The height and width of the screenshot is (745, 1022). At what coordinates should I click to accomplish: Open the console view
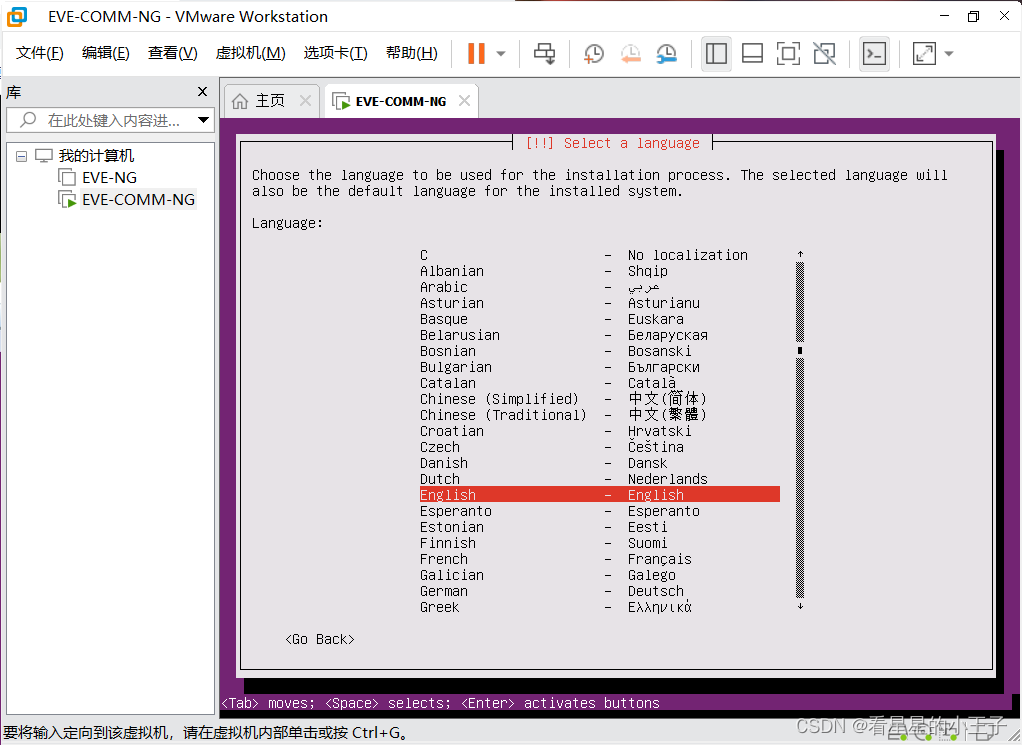tap(874, 53)
